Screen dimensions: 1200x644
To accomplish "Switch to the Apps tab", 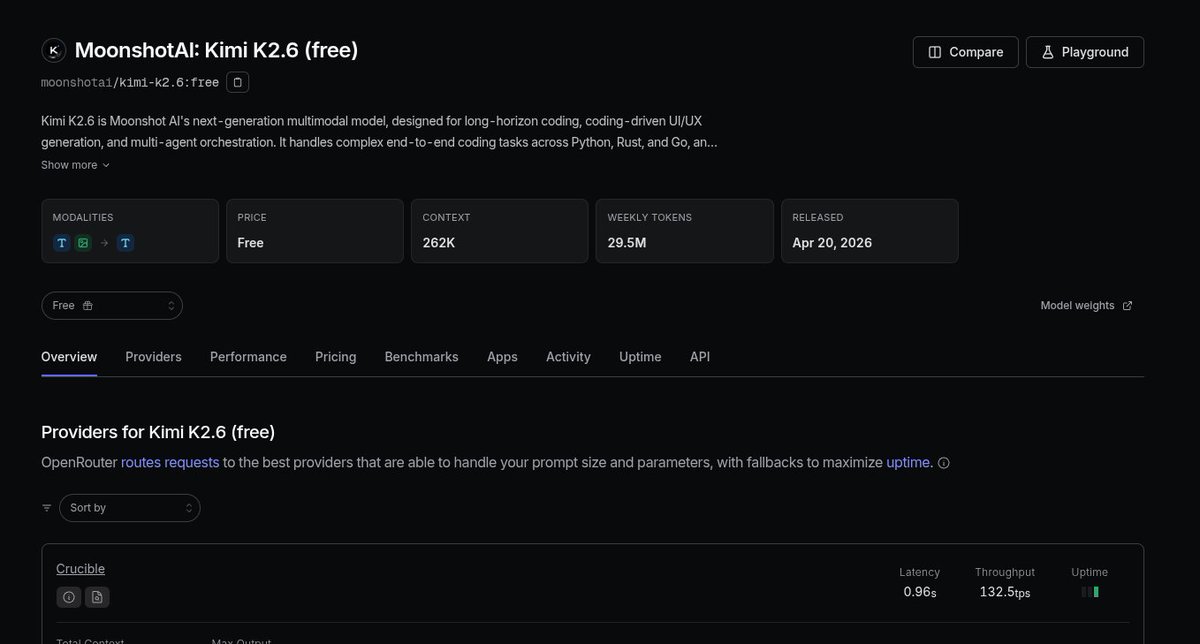I will point(502,357).
